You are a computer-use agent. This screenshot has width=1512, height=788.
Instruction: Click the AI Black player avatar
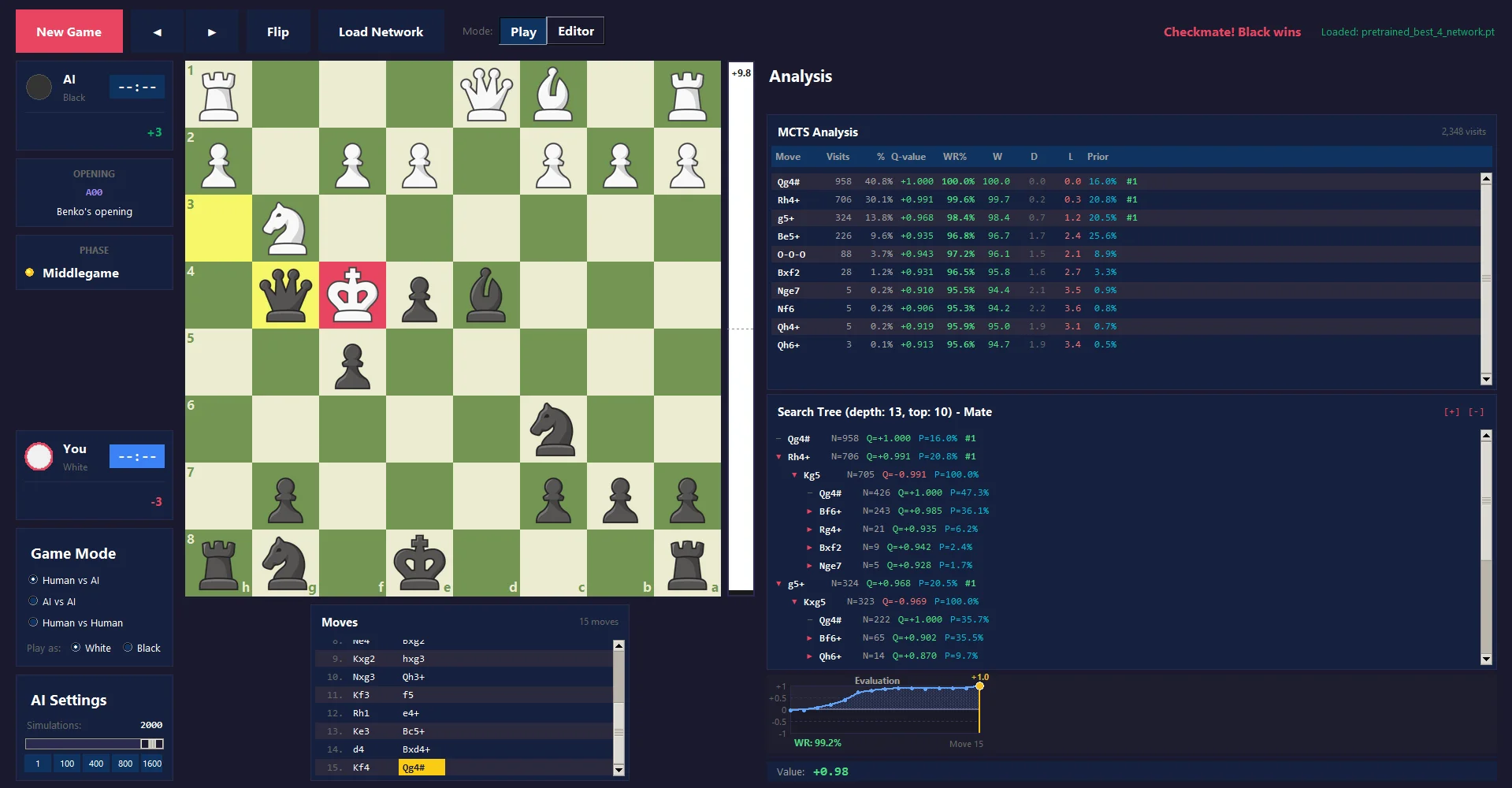tap(39, 87)
